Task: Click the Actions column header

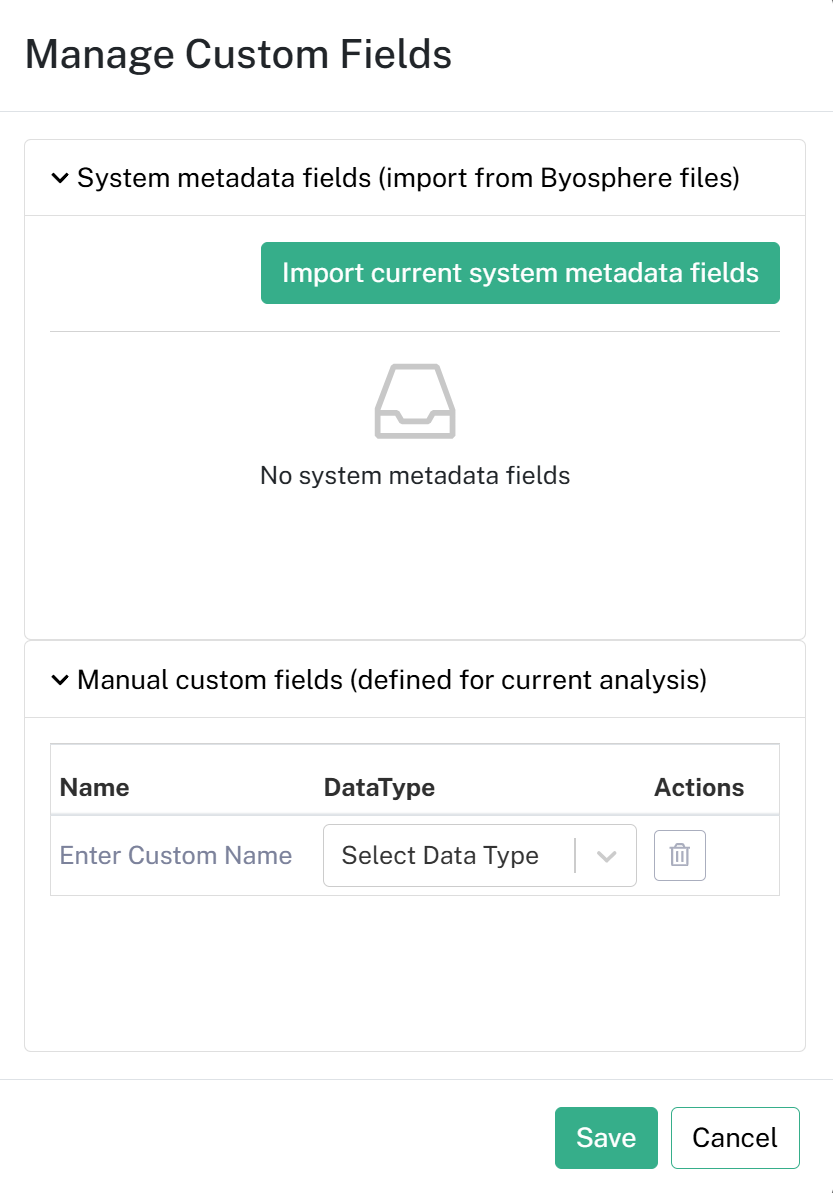Action: pyautogui.click(x=699, y=787)
